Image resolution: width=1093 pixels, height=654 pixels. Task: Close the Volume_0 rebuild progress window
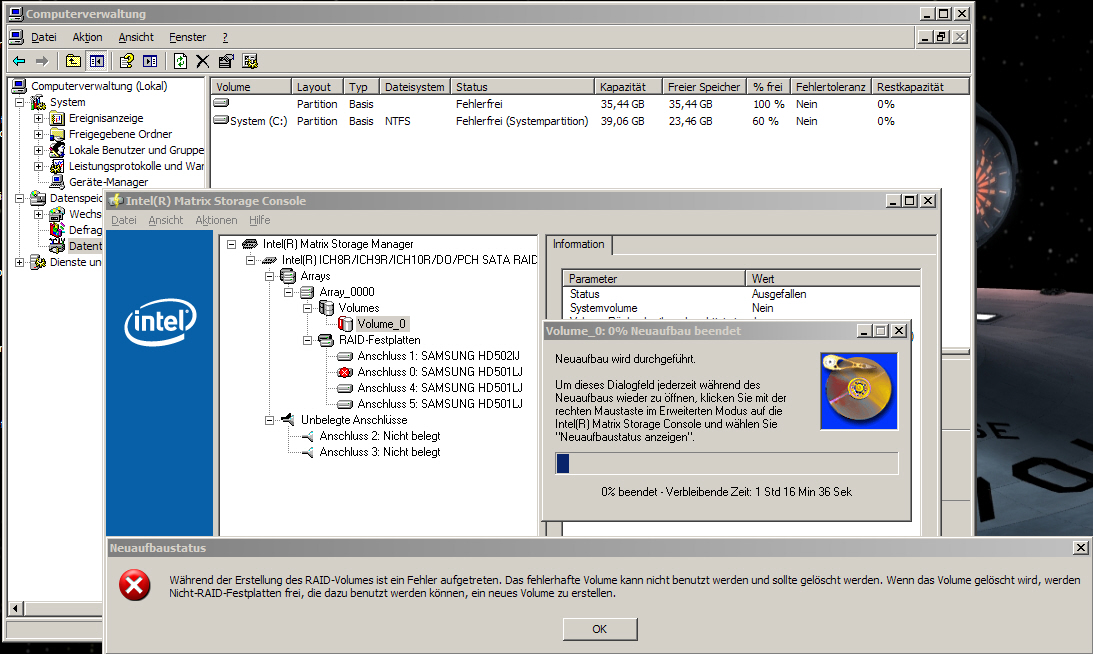click(x=899, y=331)
